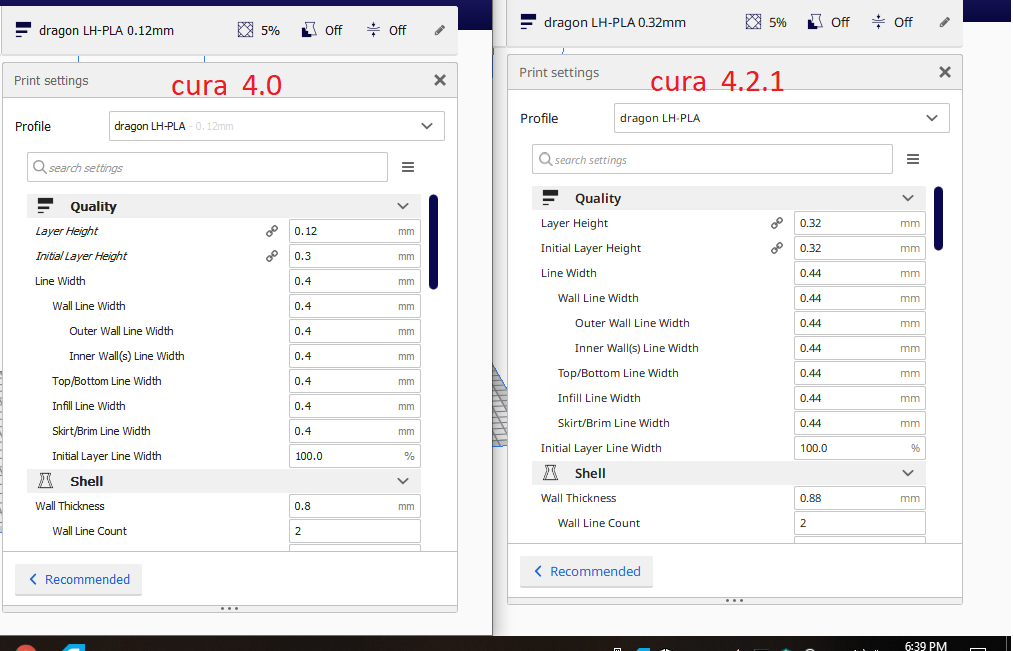
Task: Click the Top/Bottom Line Width 0.4 field
Action: click(x=355, y=381)
